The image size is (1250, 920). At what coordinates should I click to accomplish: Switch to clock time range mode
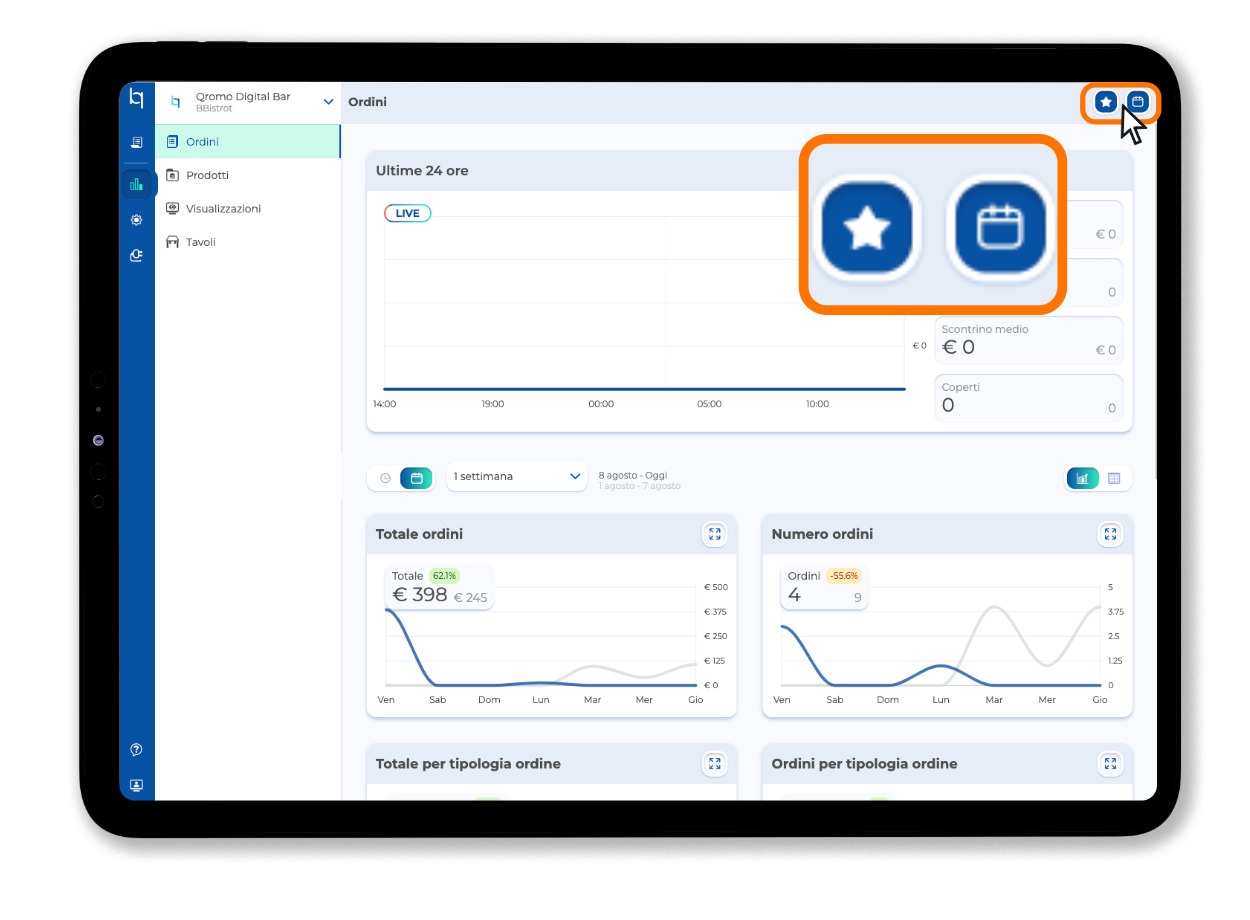[x=385, y=478]
